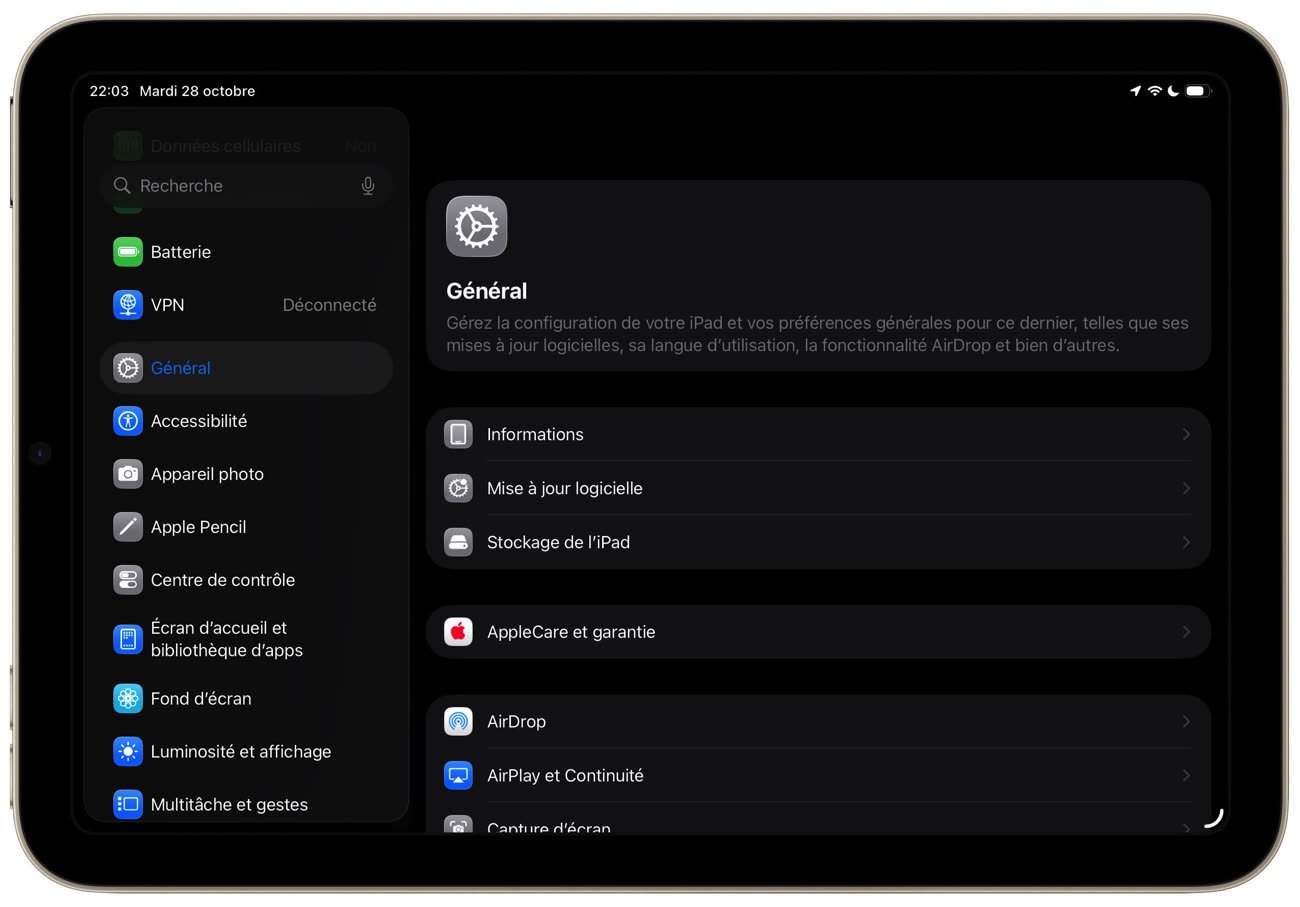Open AirPlay et Continuité

(x=565, y=776)
